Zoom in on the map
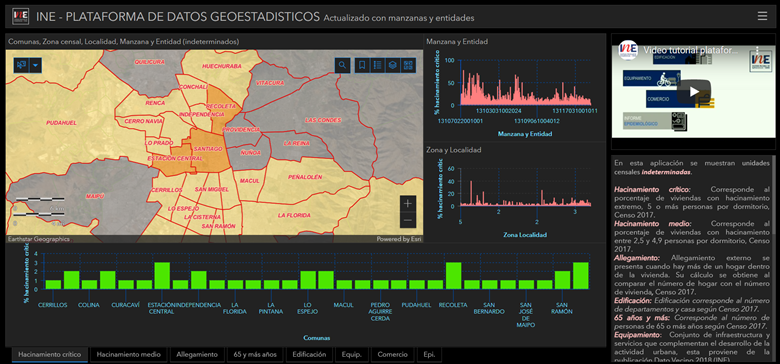 click(407, 203)
